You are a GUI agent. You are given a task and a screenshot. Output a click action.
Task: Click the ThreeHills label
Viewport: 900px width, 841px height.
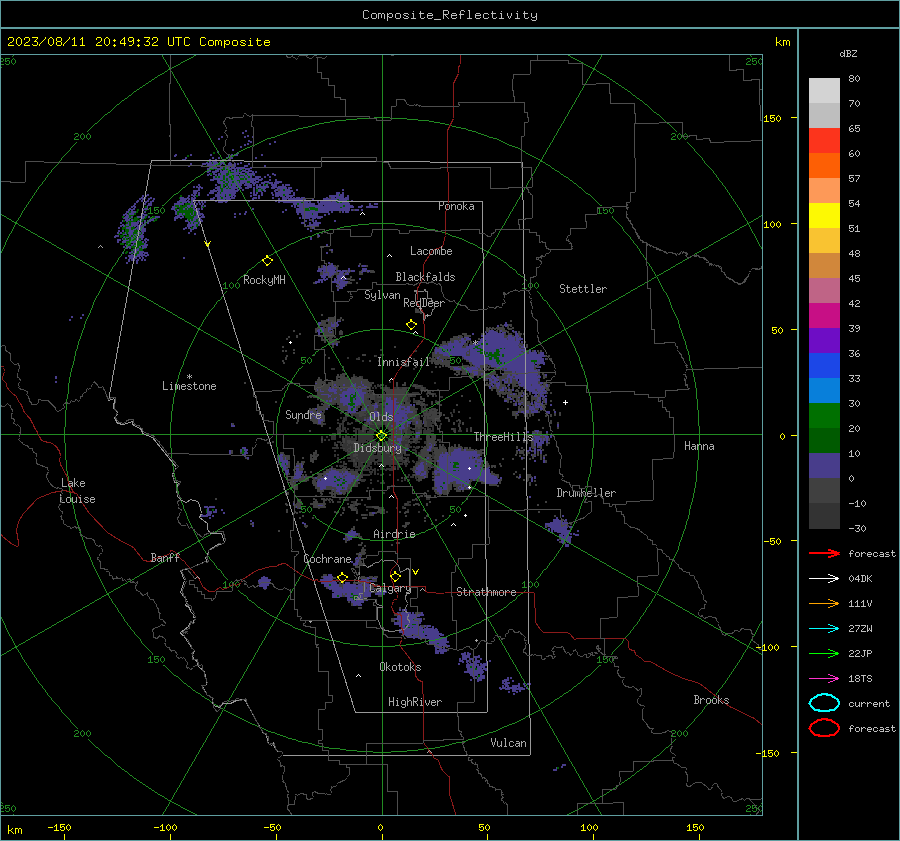pos(503,437)
